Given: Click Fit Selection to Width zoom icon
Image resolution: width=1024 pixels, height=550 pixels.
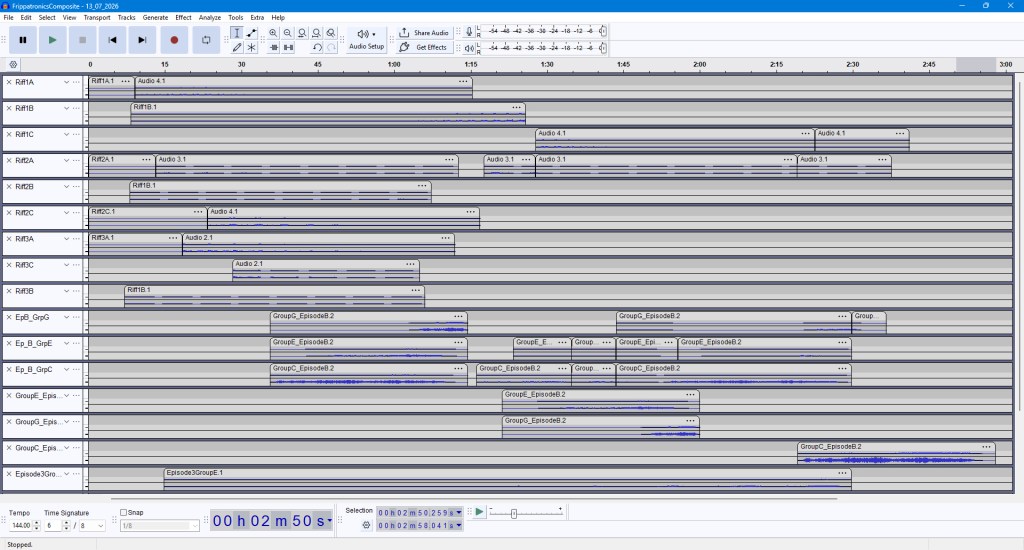Looking at the screenshot, I should pyautogui.click(x=302, y=33).
